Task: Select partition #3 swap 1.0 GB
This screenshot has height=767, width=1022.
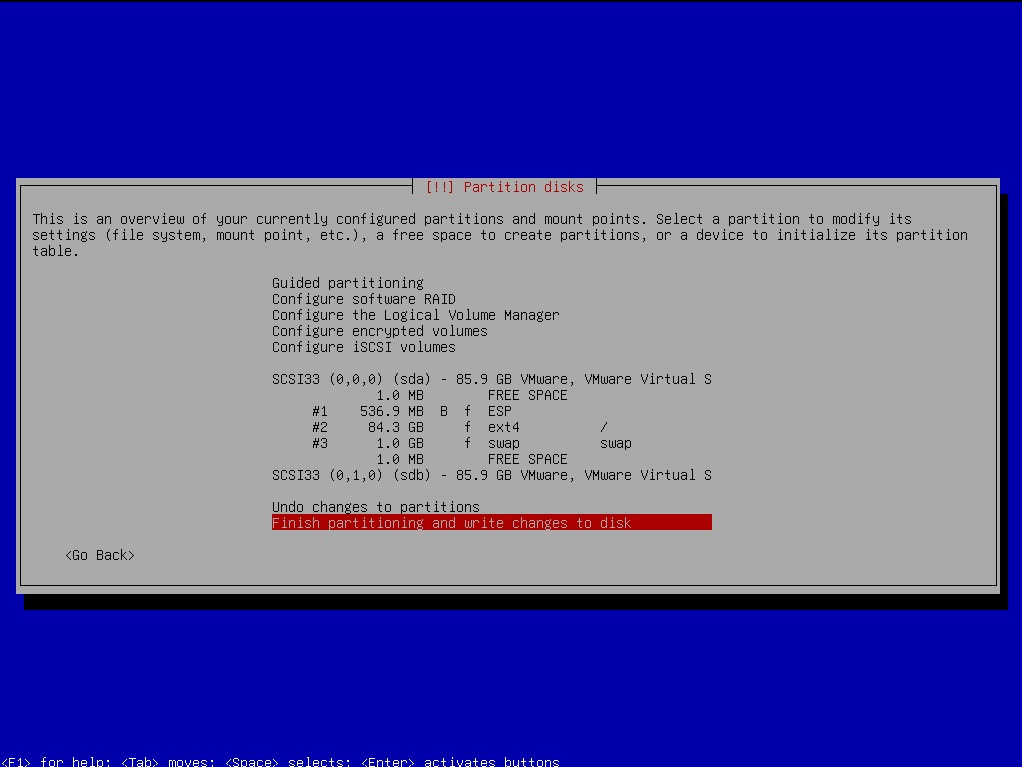Action: click(x=491, y=443)
